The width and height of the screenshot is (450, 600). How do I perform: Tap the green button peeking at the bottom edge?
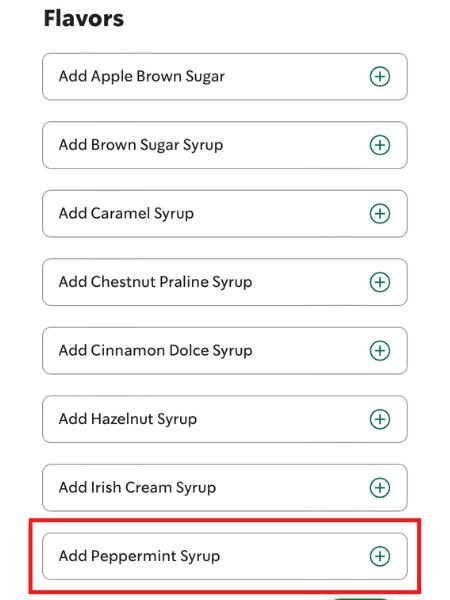[360, 598]
